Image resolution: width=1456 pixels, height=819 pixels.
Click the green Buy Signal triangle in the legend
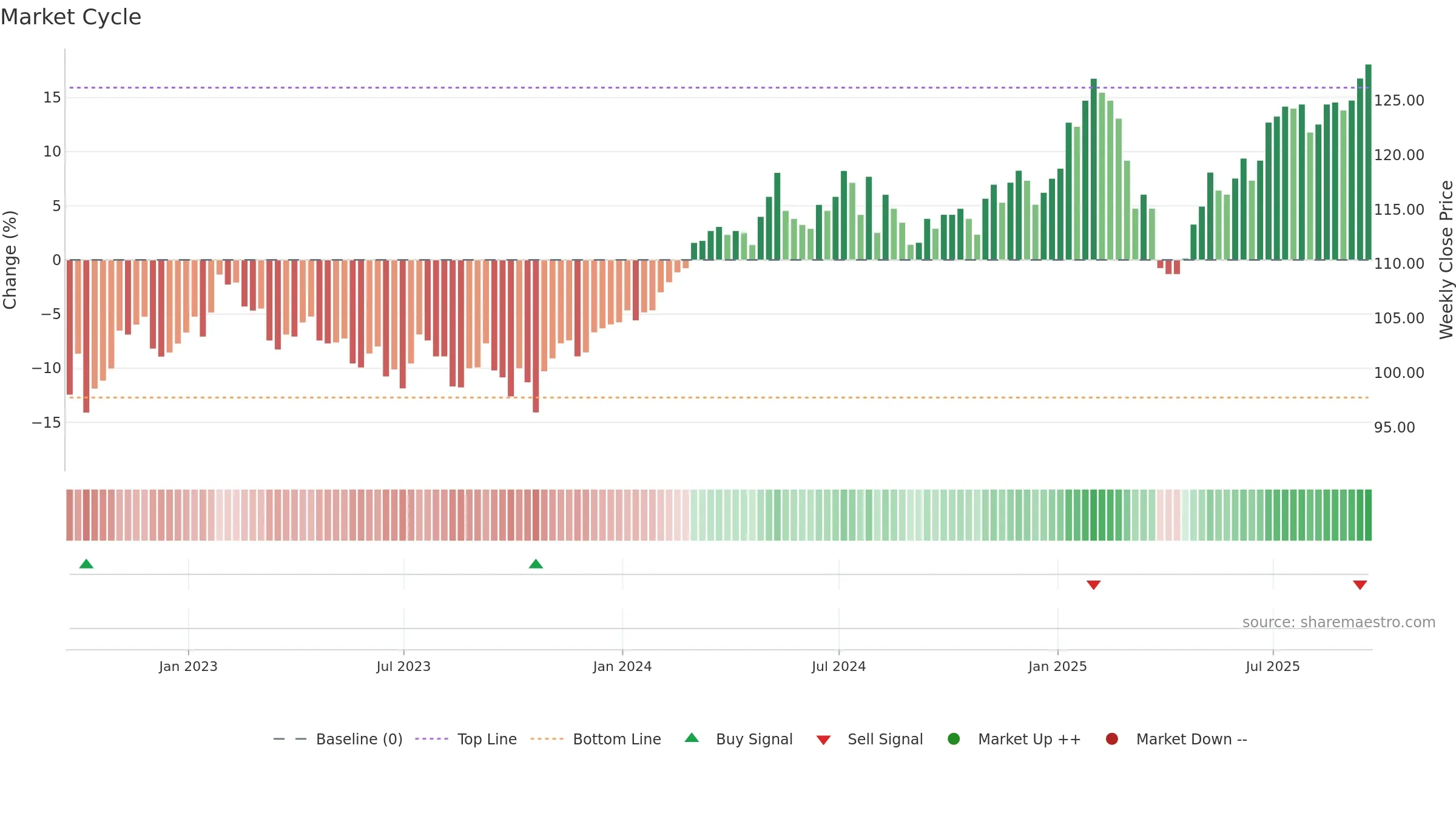tap(692, 738)
